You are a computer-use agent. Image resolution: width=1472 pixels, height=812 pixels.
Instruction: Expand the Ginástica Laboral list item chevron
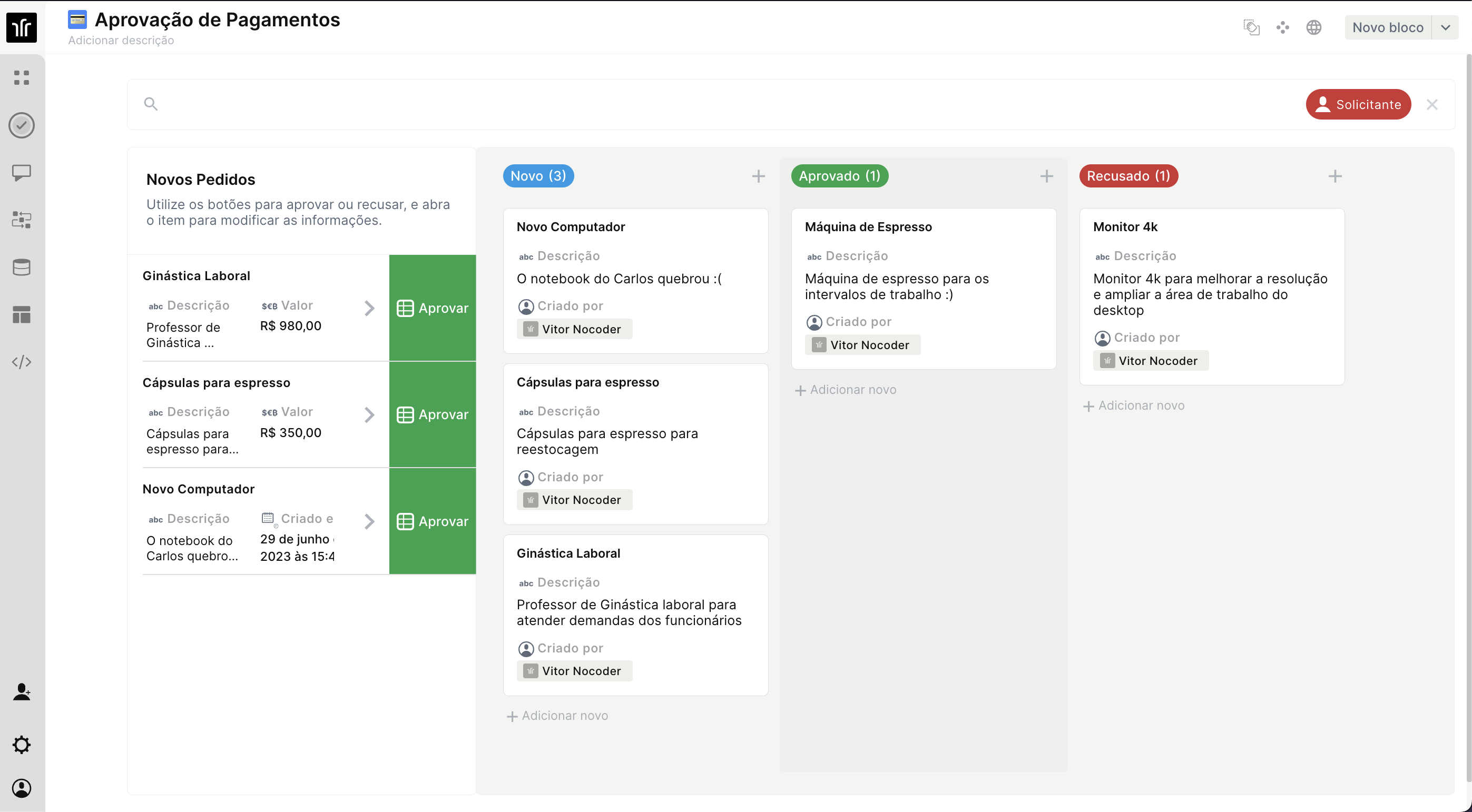click(370, 309)
